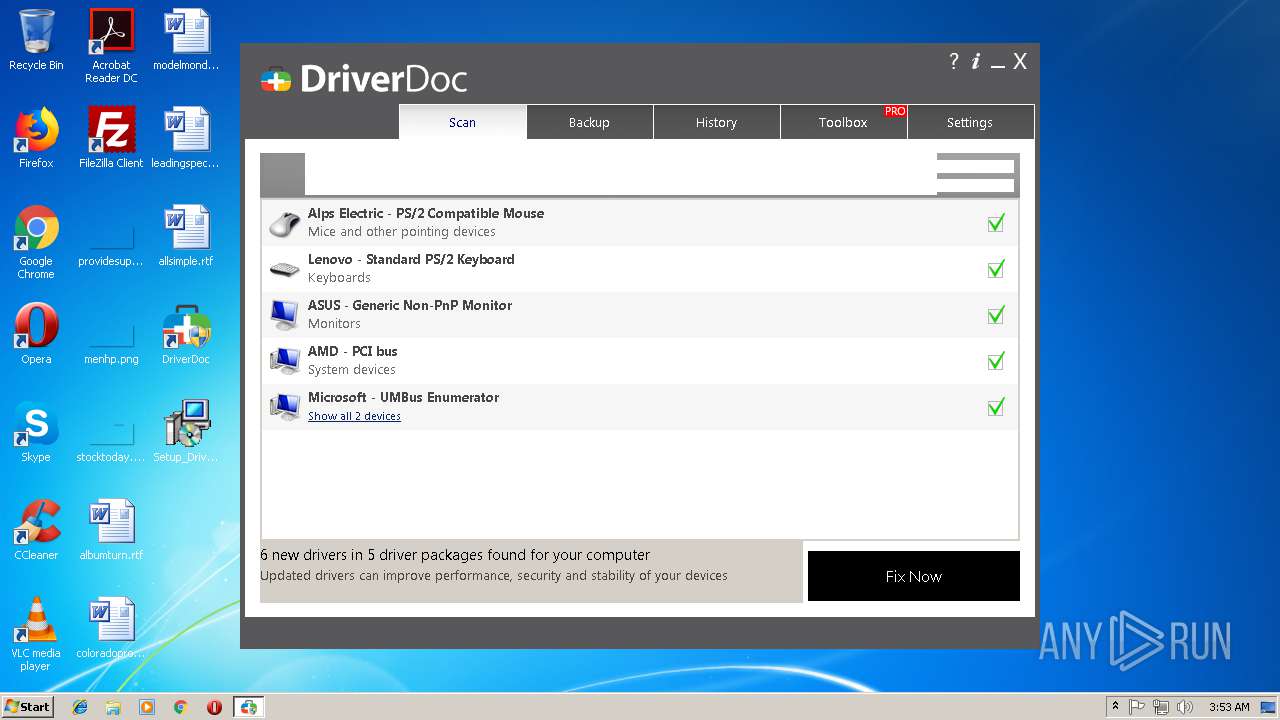Open the Toolbox PRO tab
The width and height of the screenshot is (1280, 720).
(843, 122)
